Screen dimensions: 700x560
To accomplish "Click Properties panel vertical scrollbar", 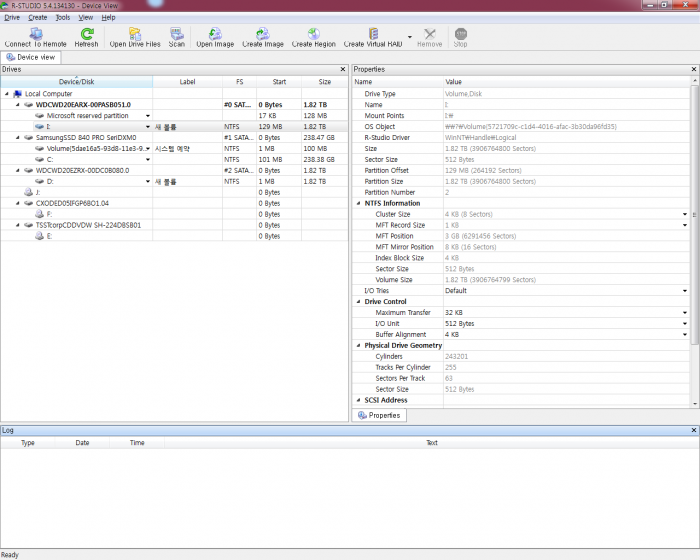I will (695, 214).
